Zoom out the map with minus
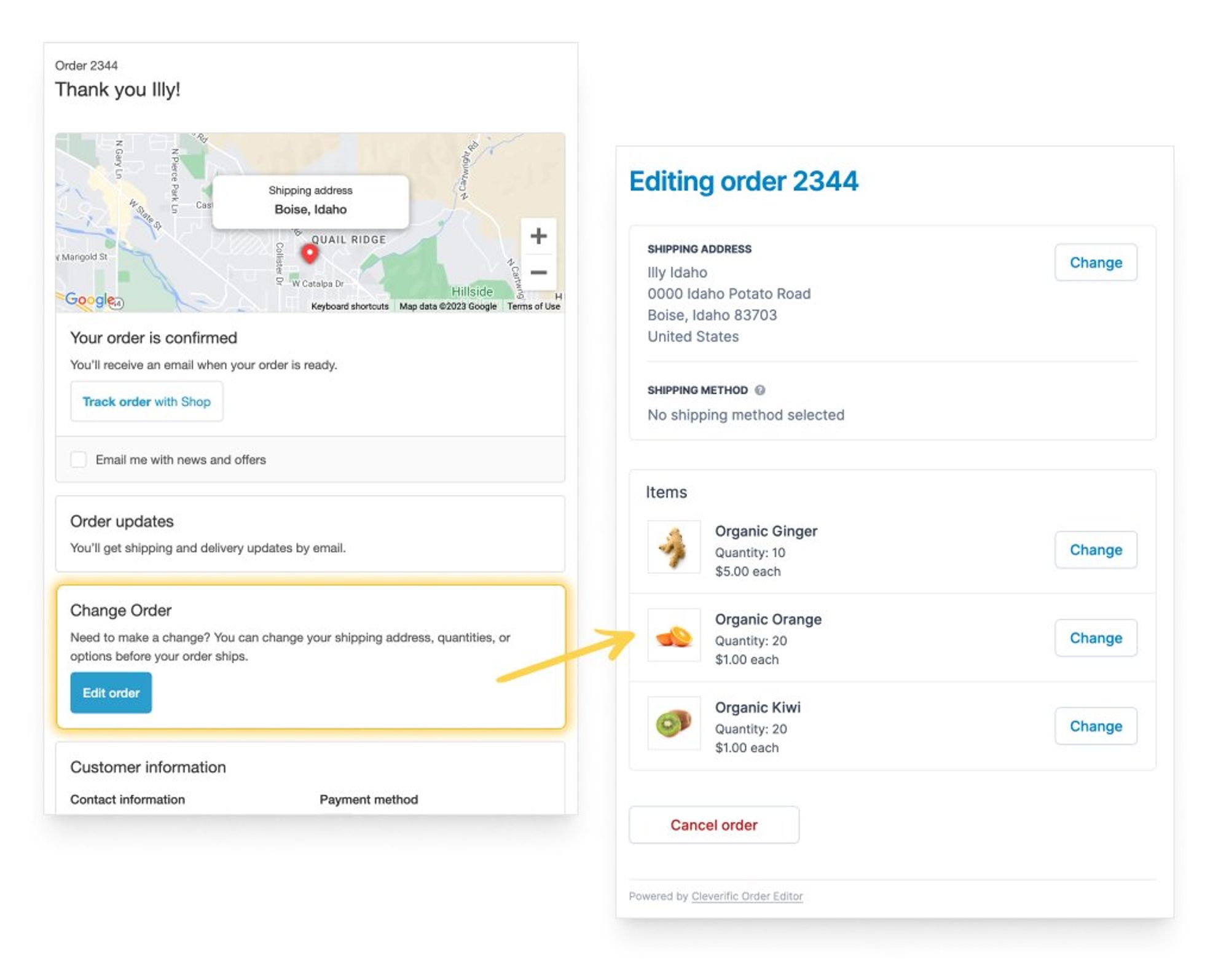 tap(538, 272)
